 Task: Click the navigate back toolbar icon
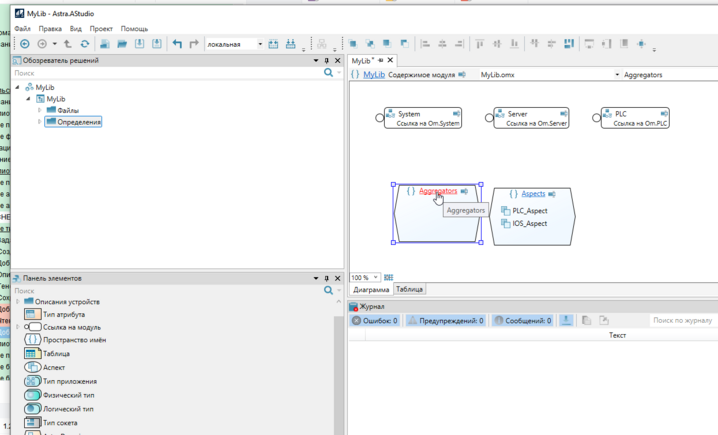coord(25,44)
